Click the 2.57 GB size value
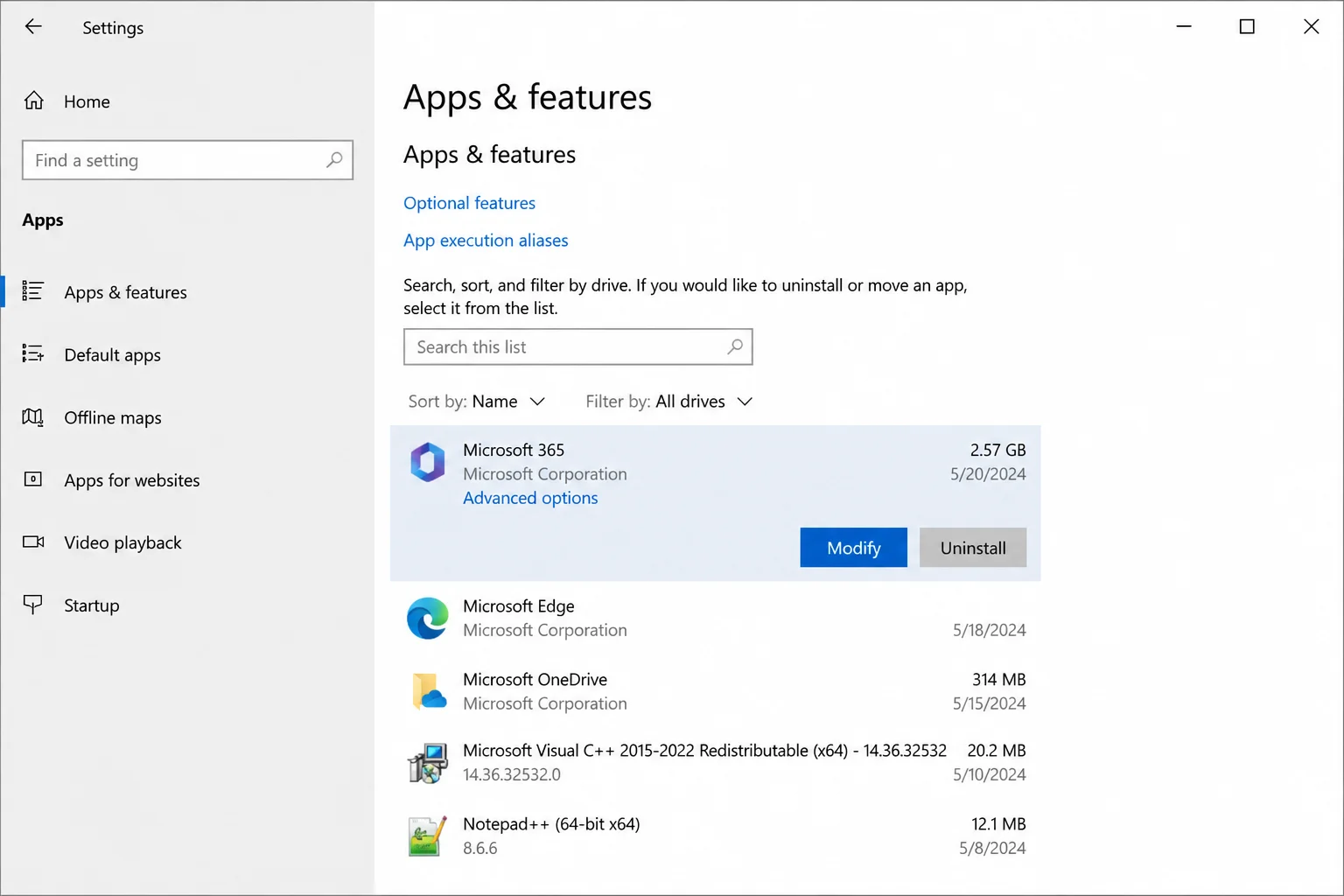Viewport: 1344px width, 896px height. point(997,450)
